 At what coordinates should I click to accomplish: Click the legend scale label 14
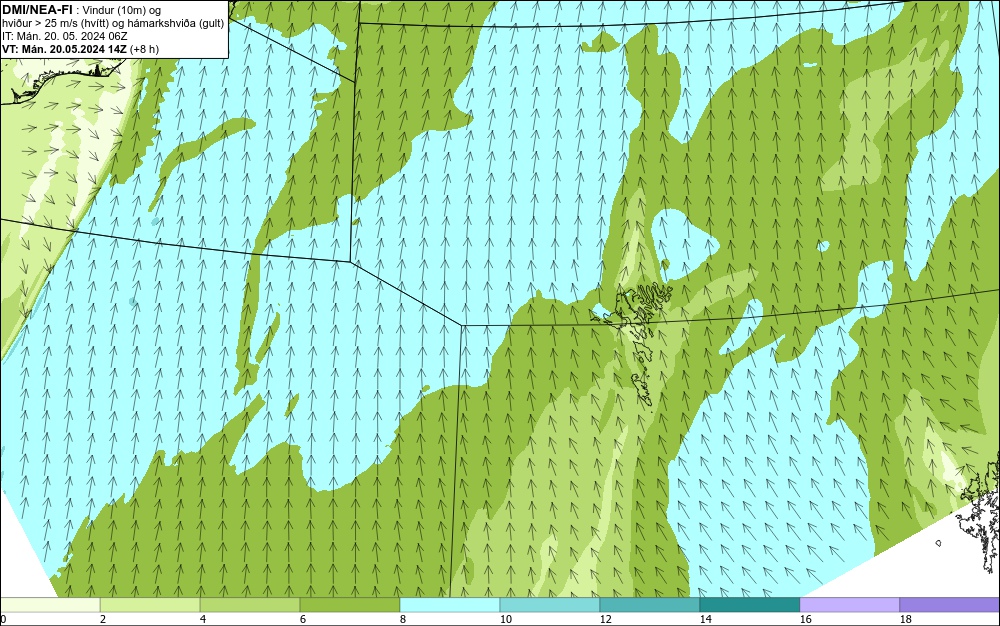(x=705, y=619)
